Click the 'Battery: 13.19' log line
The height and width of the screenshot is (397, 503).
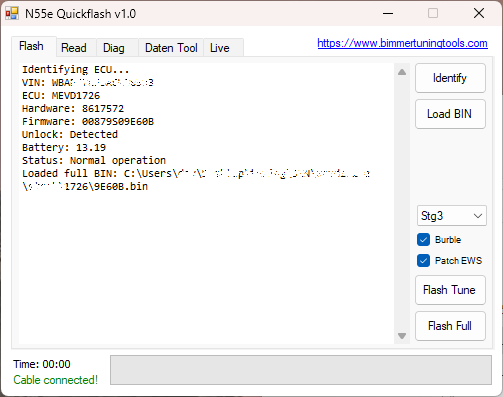point(64,148)
